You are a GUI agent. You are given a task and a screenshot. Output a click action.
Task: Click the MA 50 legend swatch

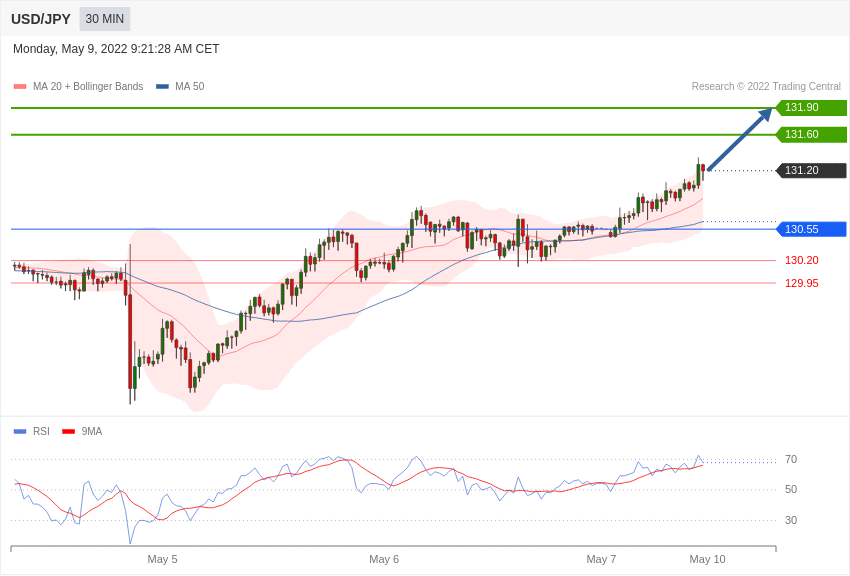pyautogui.click(x=162, y=87)
